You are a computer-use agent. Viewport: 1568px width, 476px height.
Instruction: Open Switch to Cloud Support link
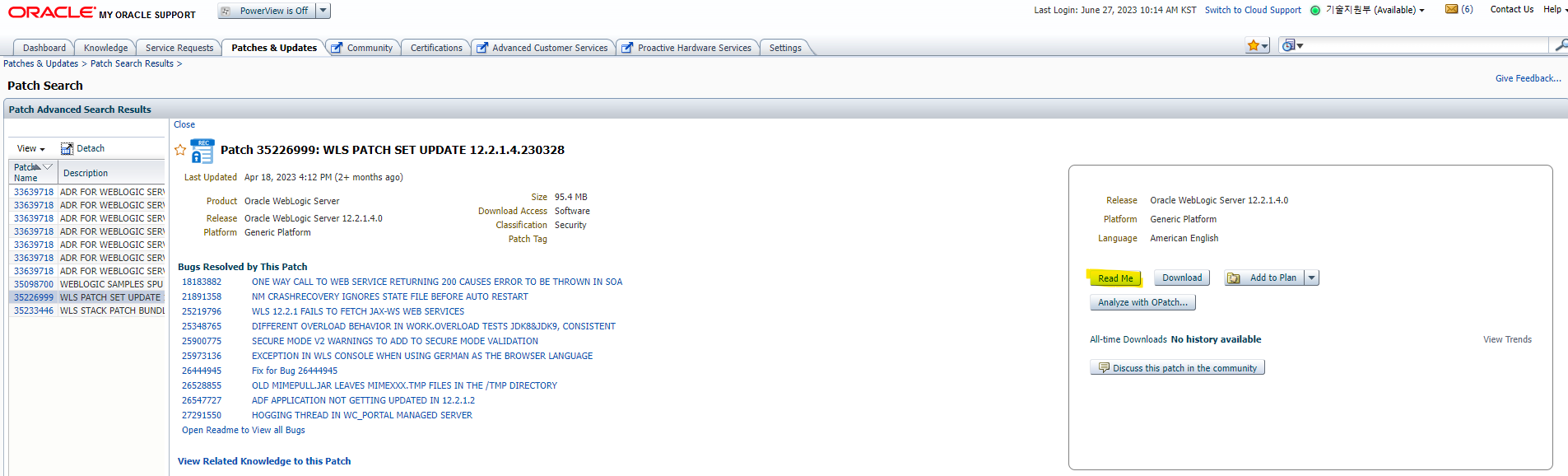tap(1253, 10)
